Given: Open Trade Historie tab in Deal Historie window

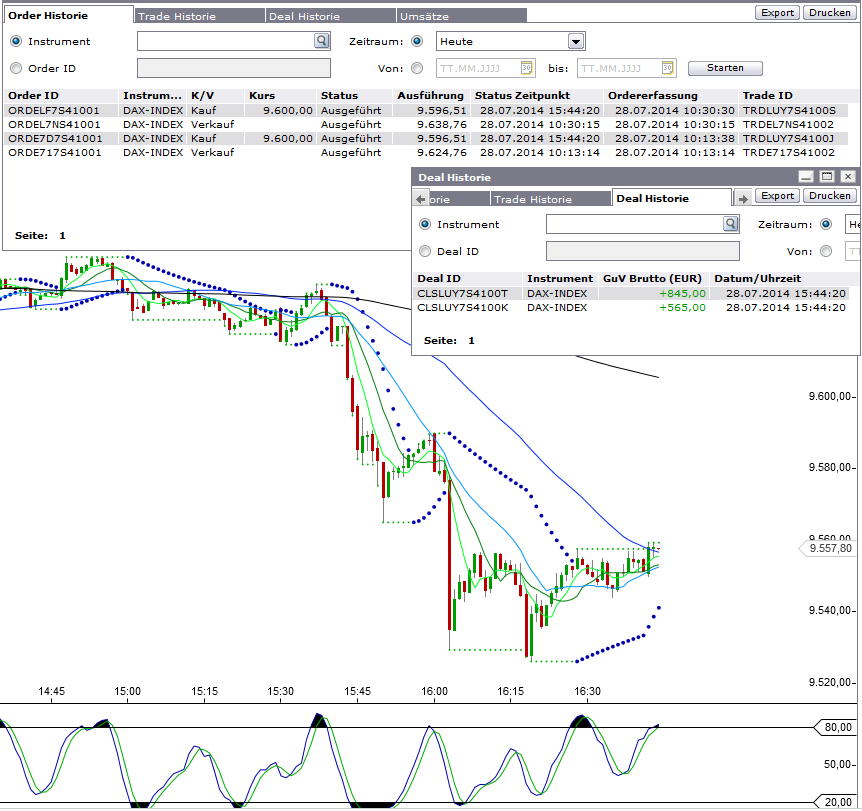Looking at the screenshot, I should 550,199.
